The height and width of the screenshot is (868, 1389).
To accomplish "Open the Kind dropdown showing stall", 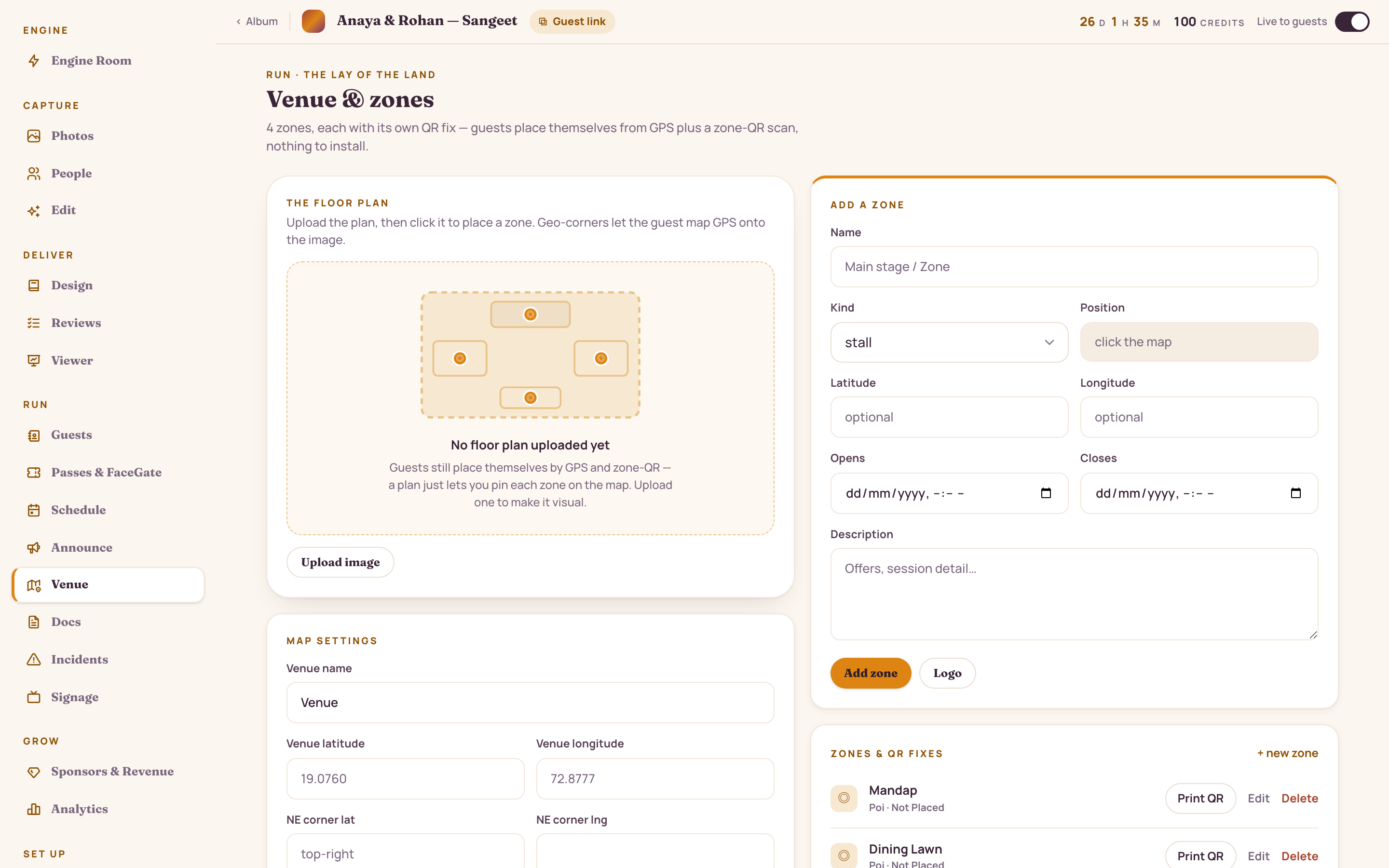I will tap(949, 342).
